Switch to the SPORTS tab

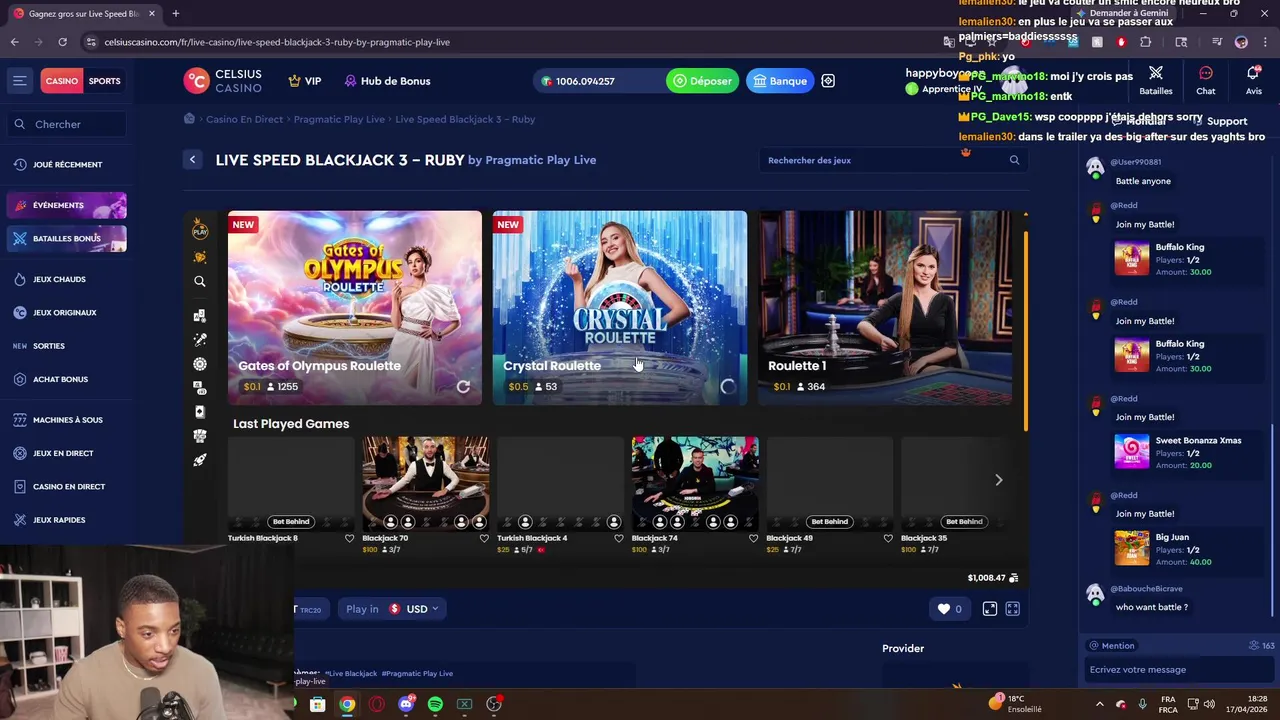104,81
